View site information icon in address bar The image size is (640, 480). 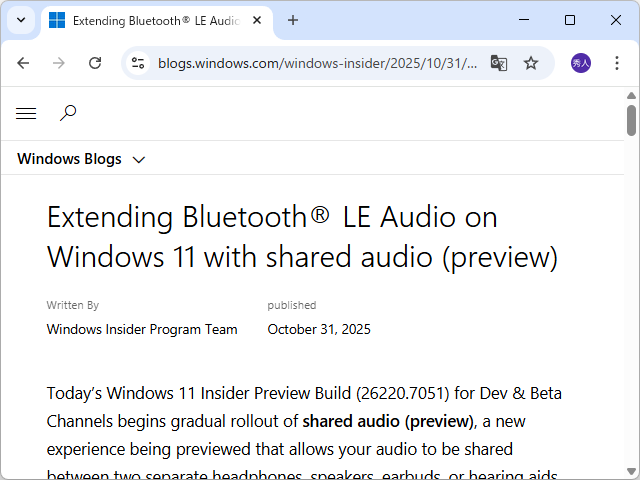[139, 63]
